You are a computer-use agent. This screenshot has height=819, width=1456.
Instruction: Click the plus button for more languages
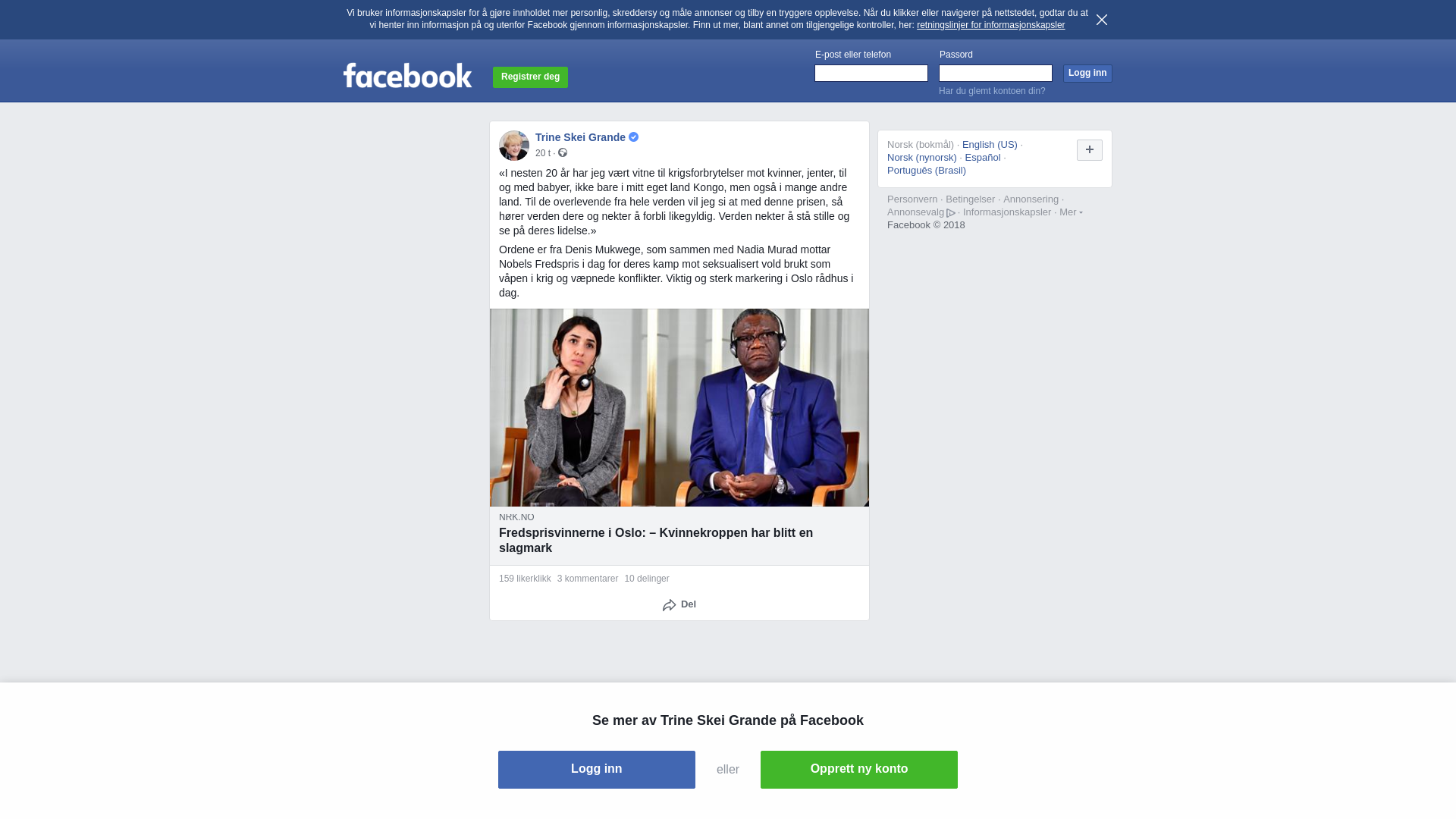tap(1090, 150)
